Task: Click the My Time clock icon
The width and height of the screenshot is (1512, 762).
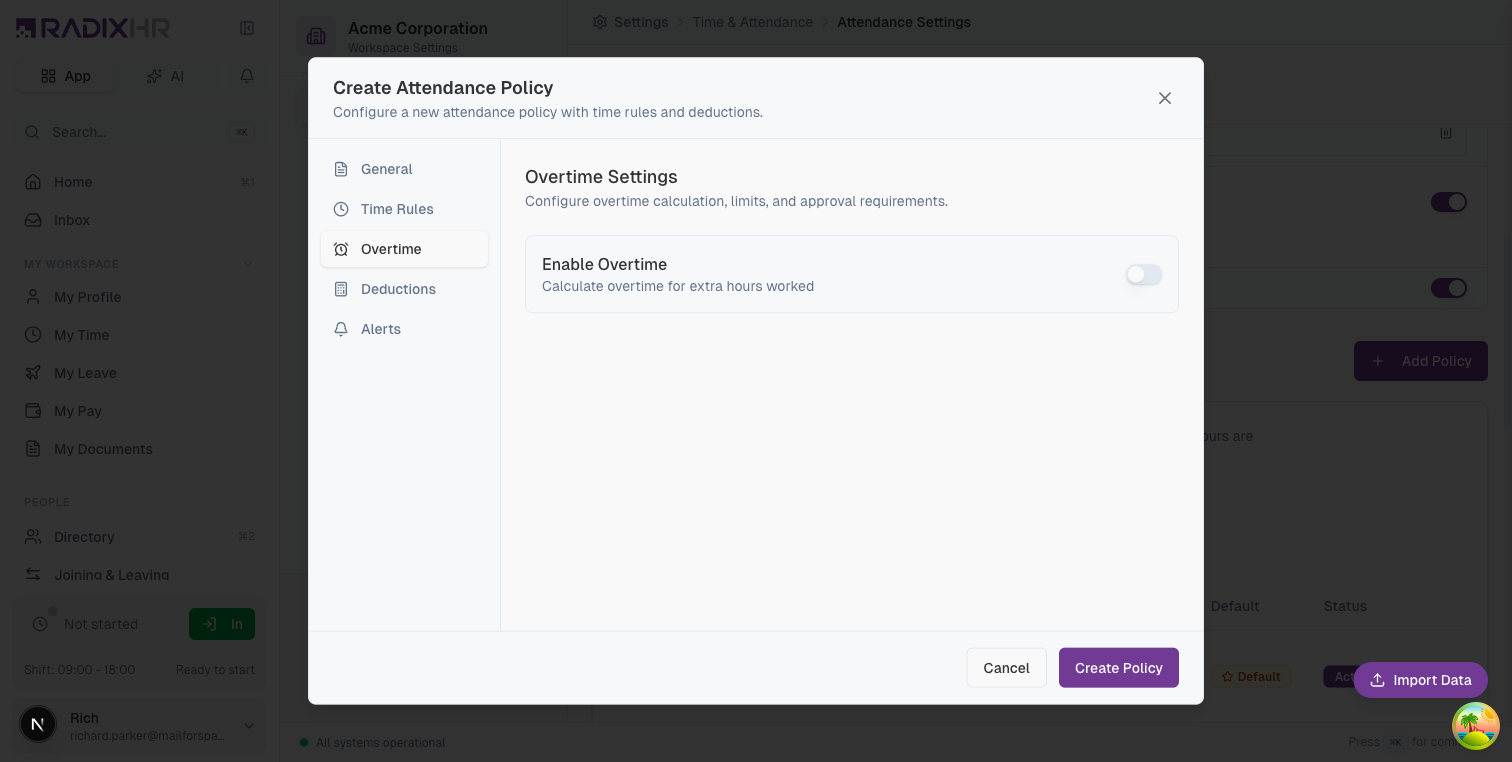Action: tap(33, 335)
